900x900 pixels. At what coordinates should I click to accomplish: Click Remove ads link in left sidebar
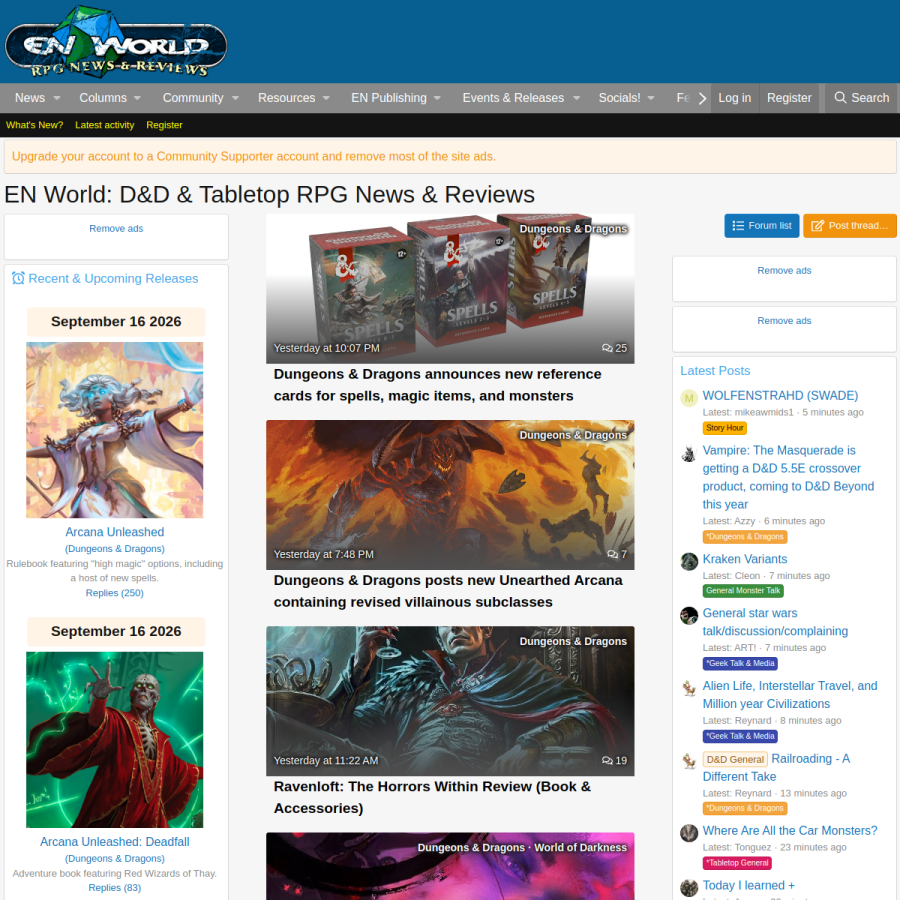point(116,228)
